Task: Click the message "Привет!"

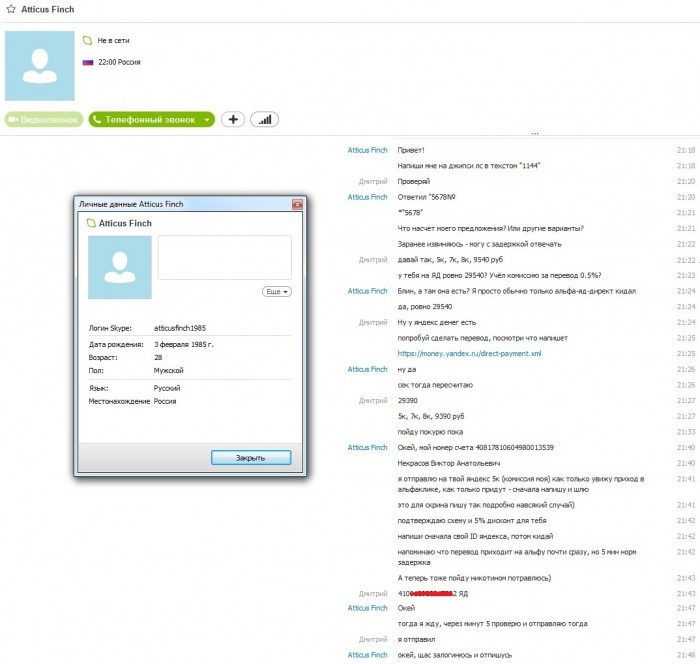Action: coord(411,150)
